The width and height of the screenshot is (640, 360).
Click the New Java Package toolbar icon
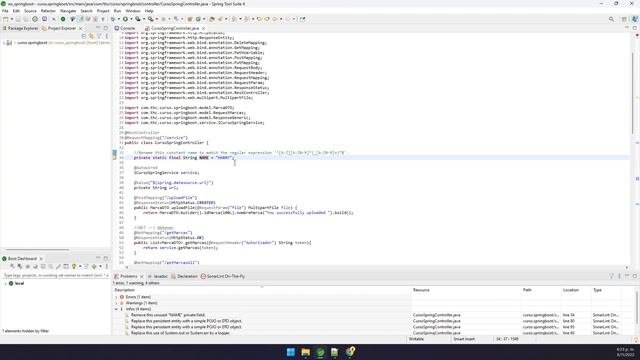pyautogui.click(x=190, y=19)
